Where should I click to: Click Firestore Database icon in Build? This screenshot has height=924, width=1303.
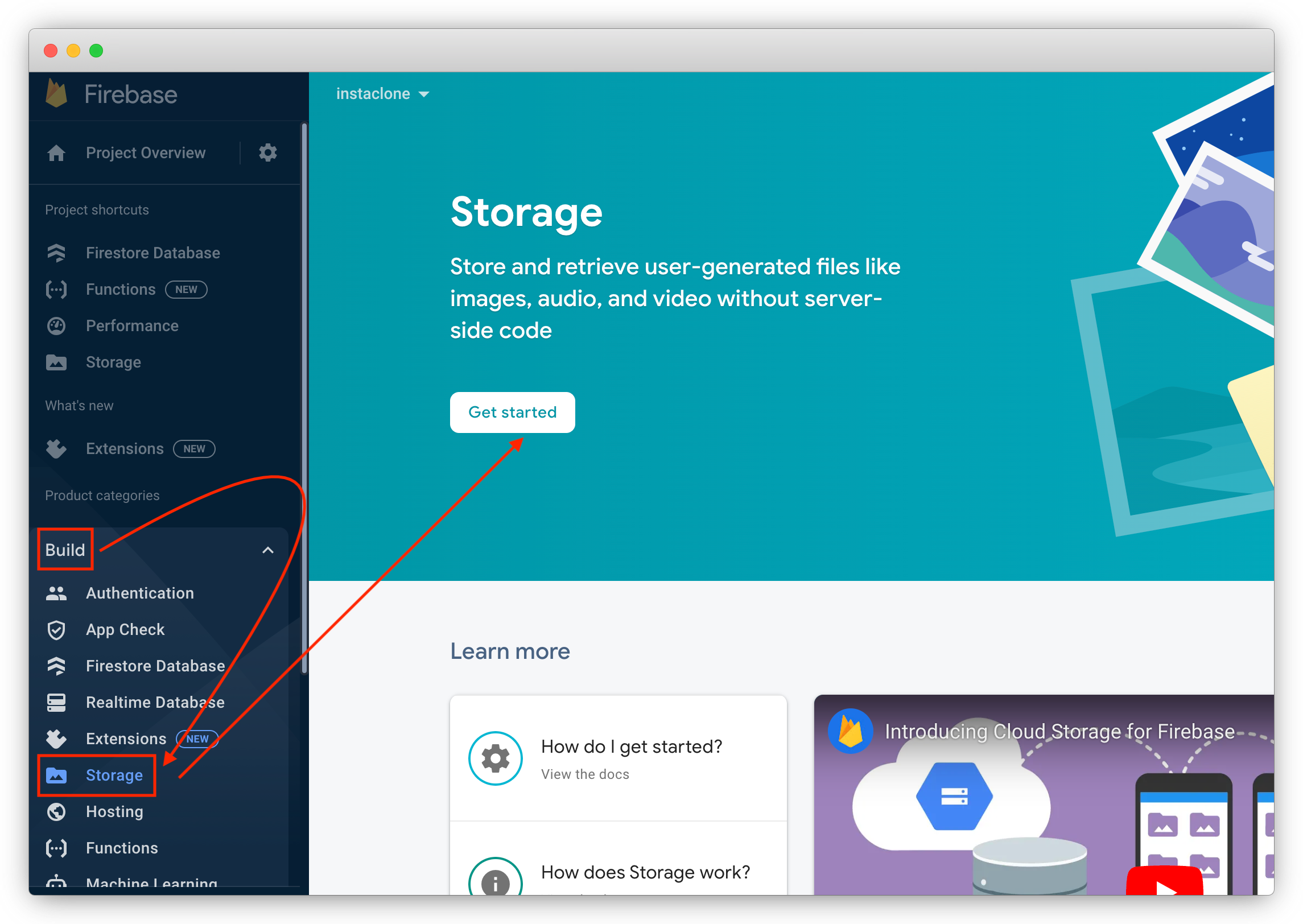tap(56, 666)
